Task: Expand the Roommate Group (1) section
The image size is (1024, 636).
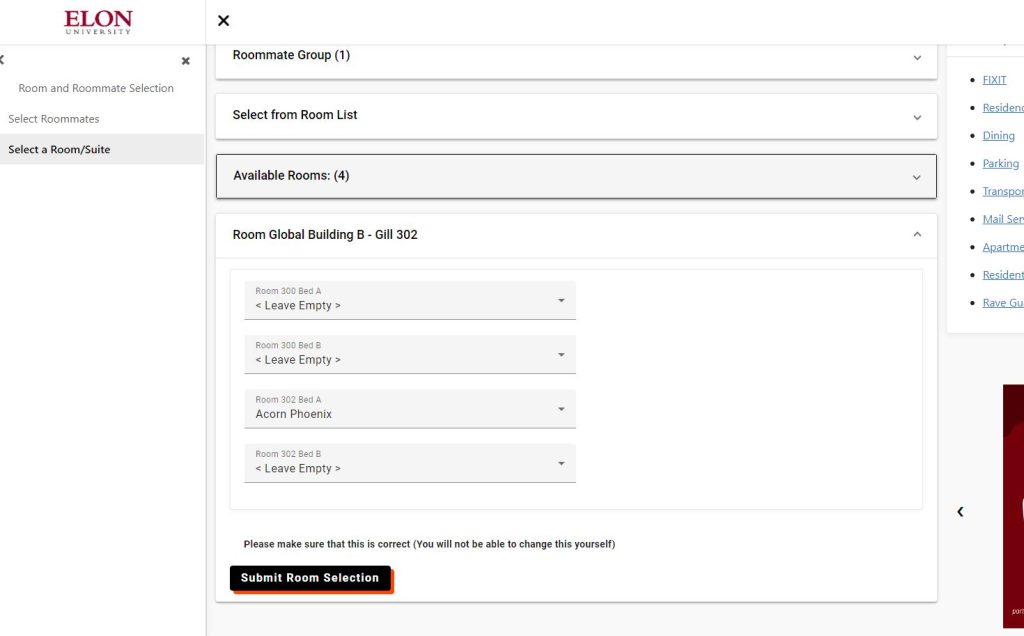Action: pos(576,56)
